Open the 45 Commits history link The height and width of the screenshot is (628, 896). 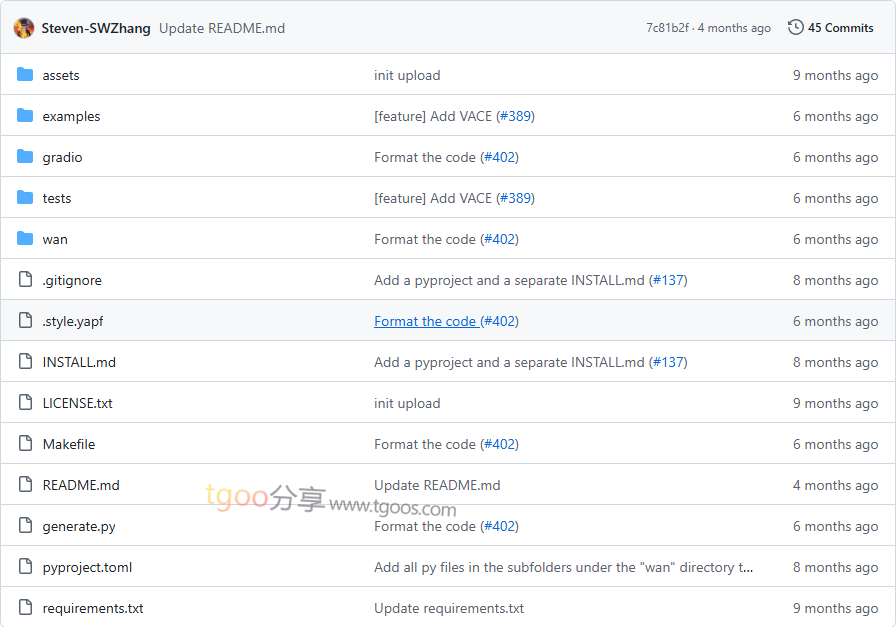point(840,28)
